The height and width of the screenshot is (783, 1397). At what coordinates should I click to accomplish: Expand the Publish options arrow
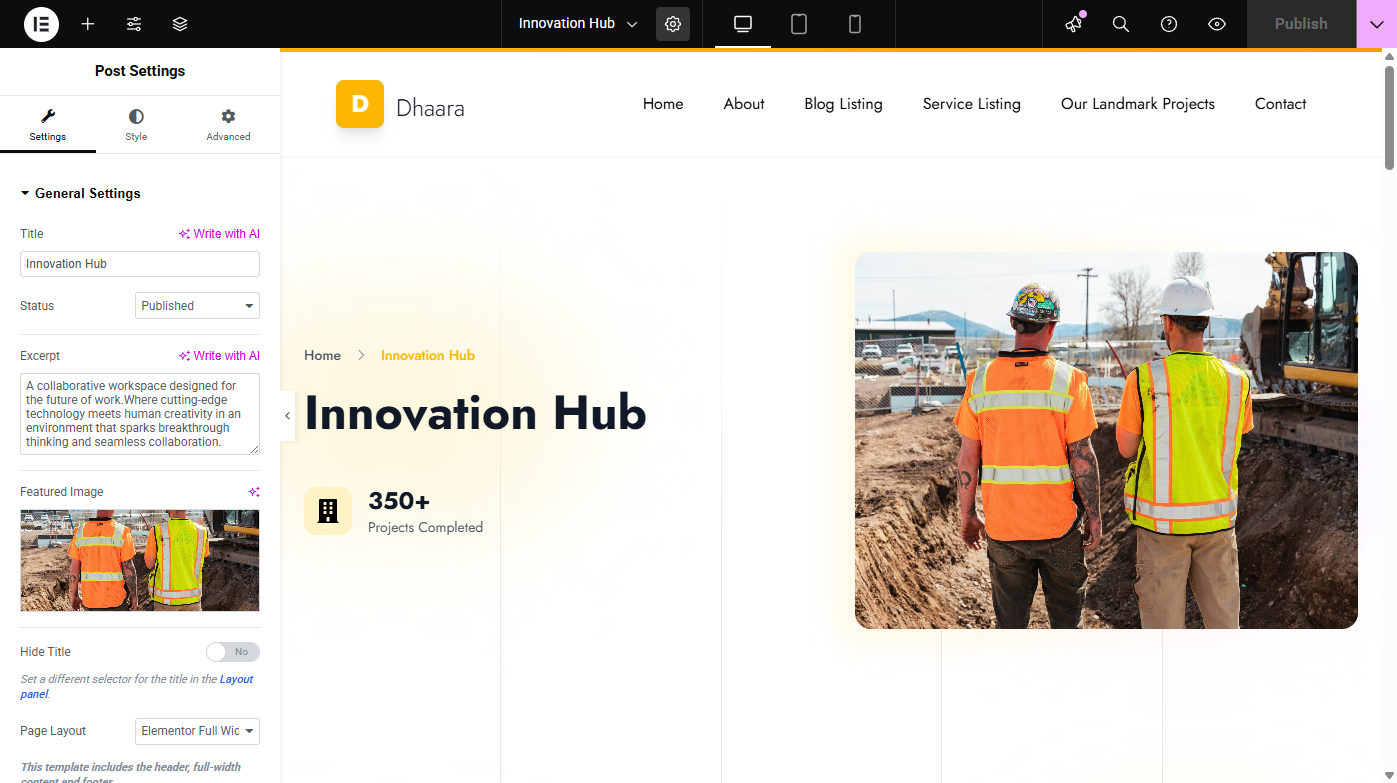point(1376,24)
